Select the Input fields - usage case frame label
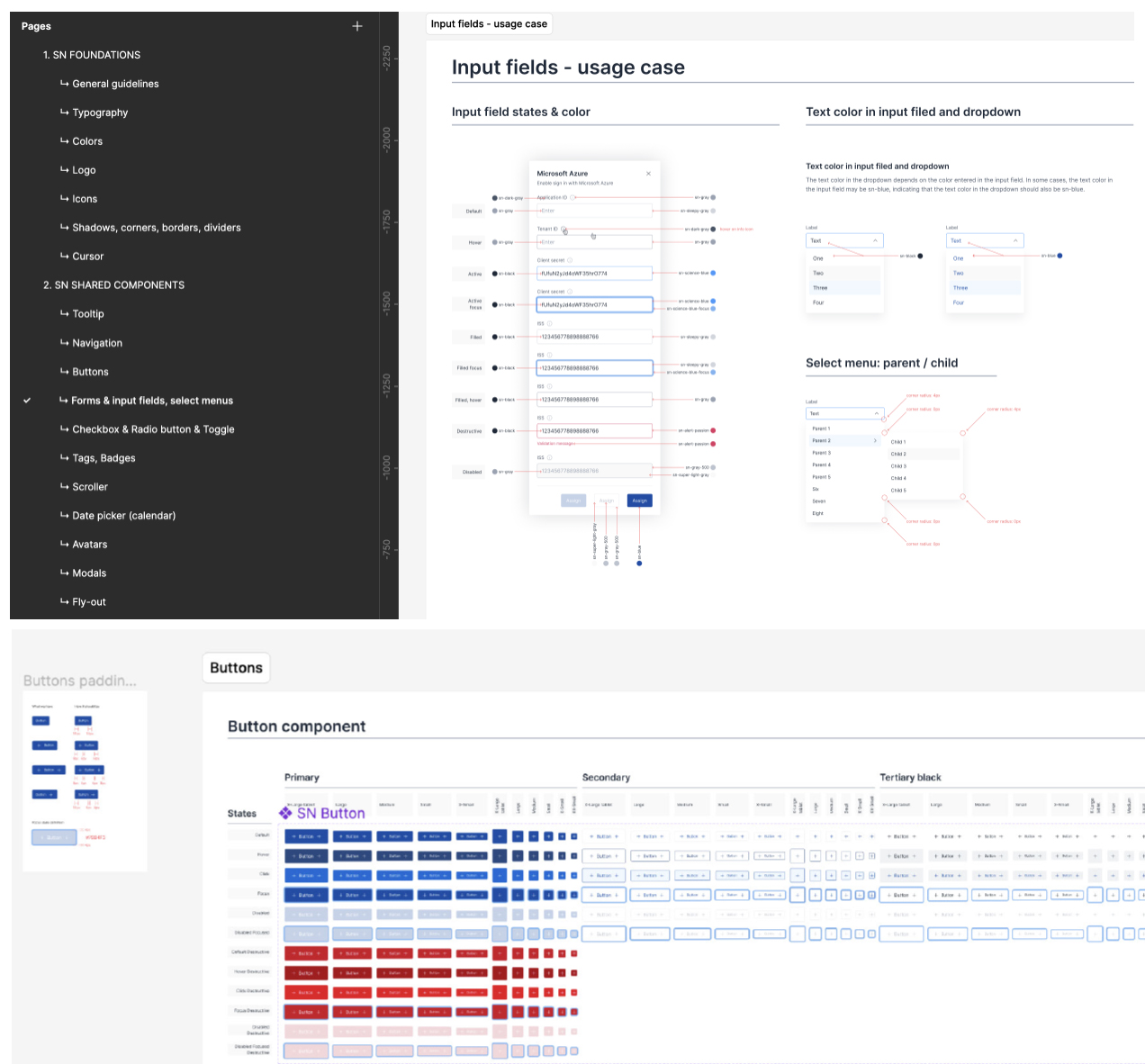1145x1064 pixels. coord(489,24)
